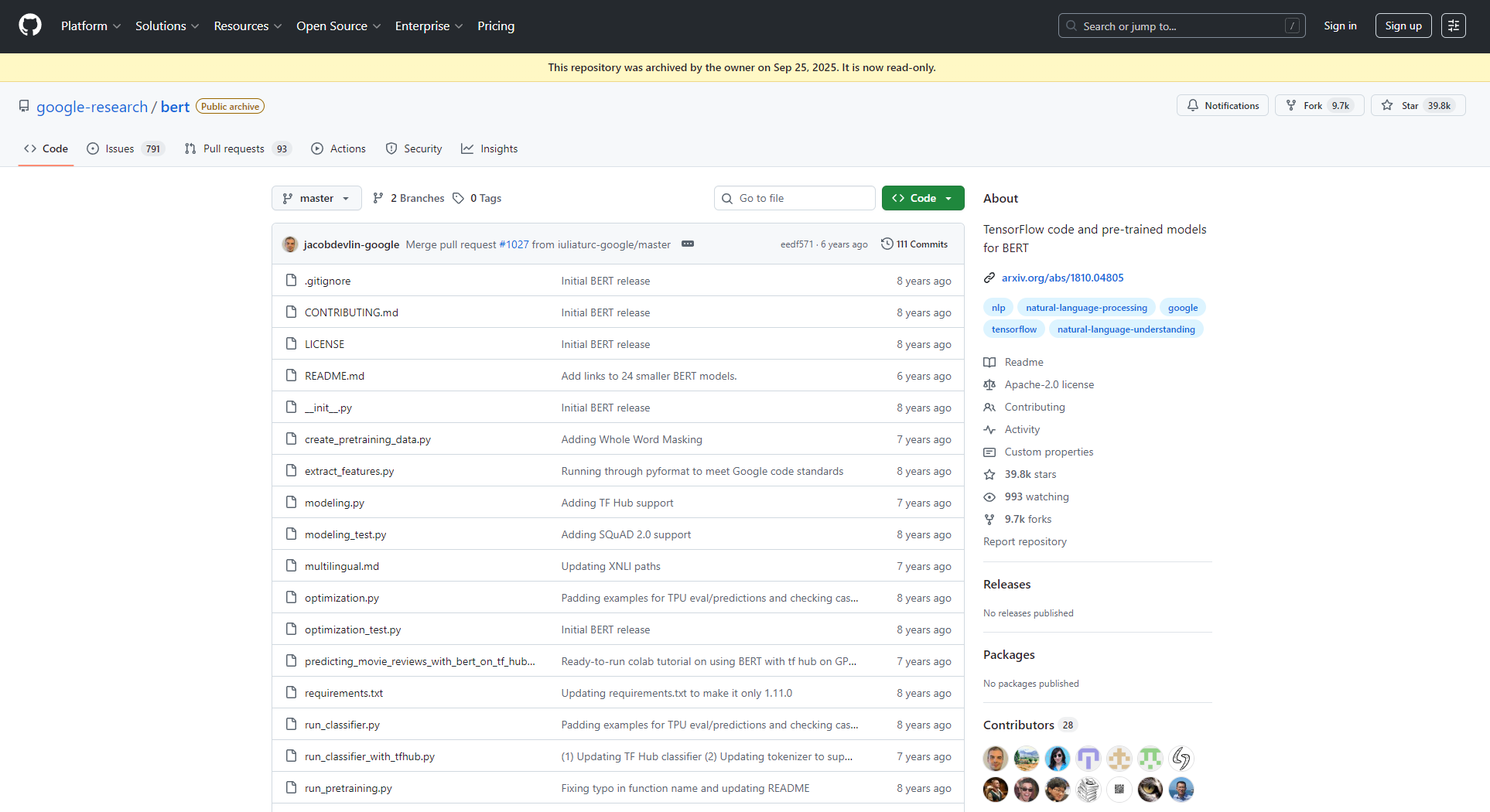Image resolution: width=1490 pixels, height=812 pixels.
Task: Expand the commit message ellipsis icon
Action: tap(687, 244)
